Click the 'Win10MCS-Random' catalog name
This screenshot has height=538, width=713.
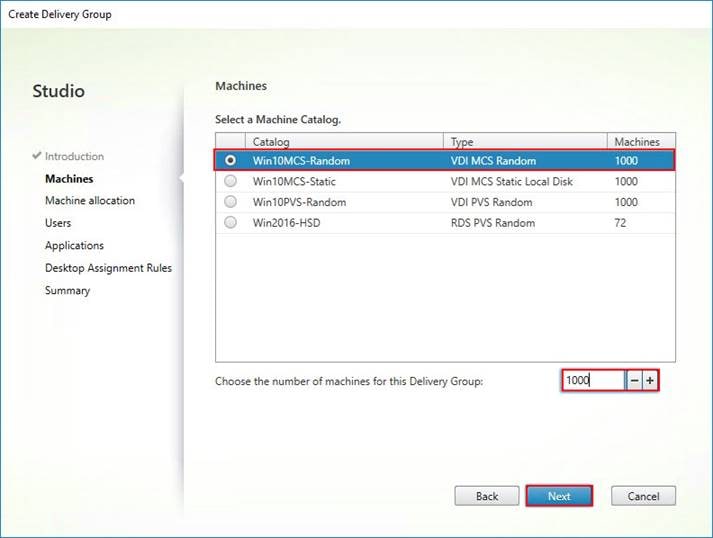pyautogui.click(x=301, y=161)
